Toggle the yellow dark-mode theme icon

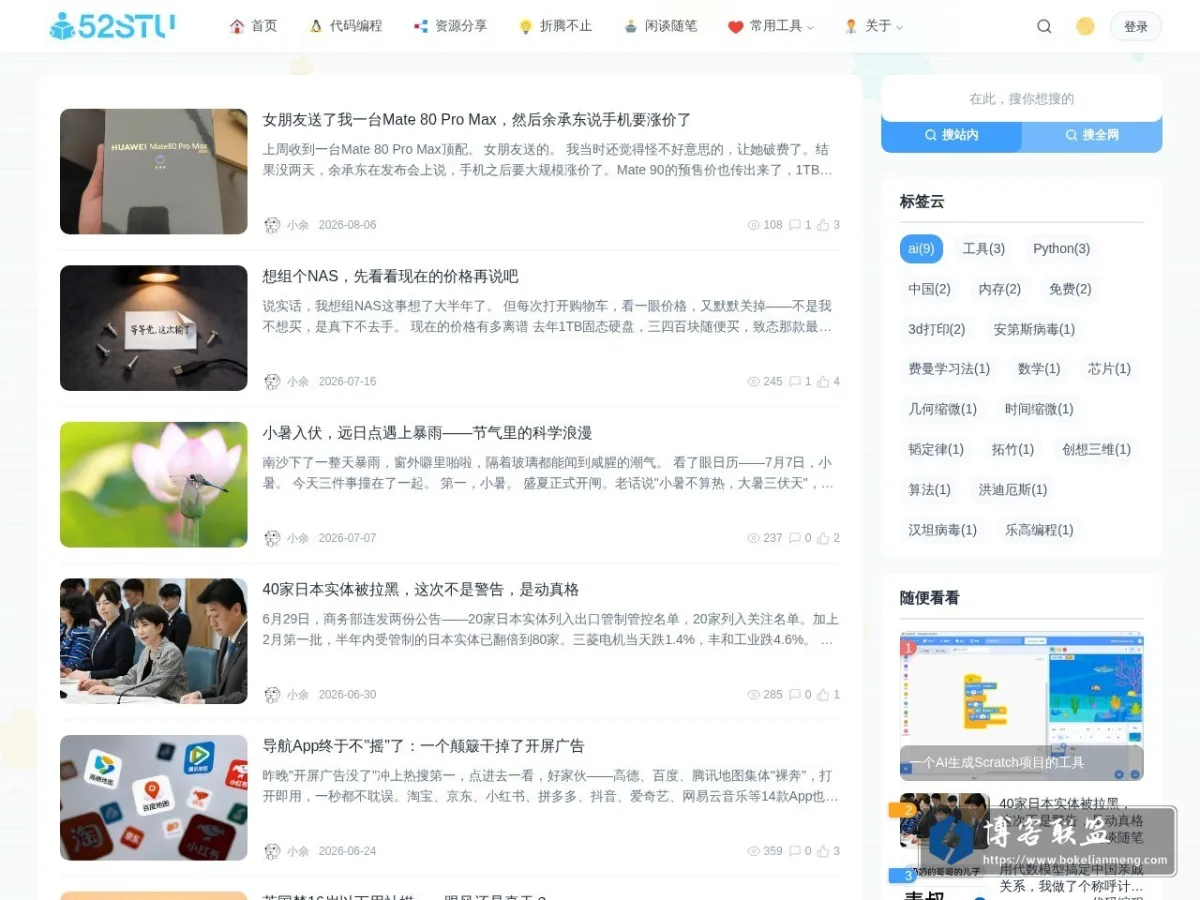click(1085, 27)
